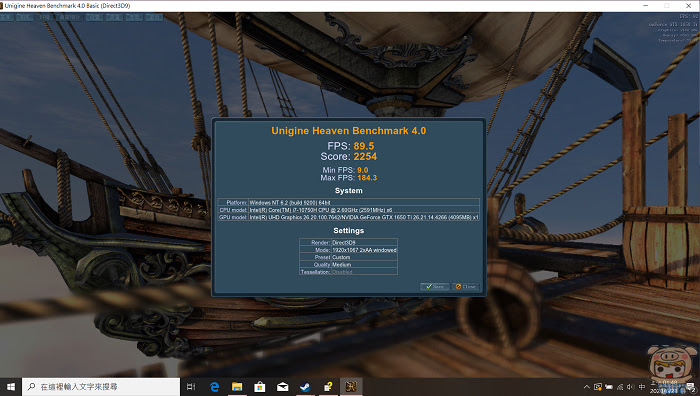Switch the Chinese input method indicator
700x396 pixels.
[642, 387]
